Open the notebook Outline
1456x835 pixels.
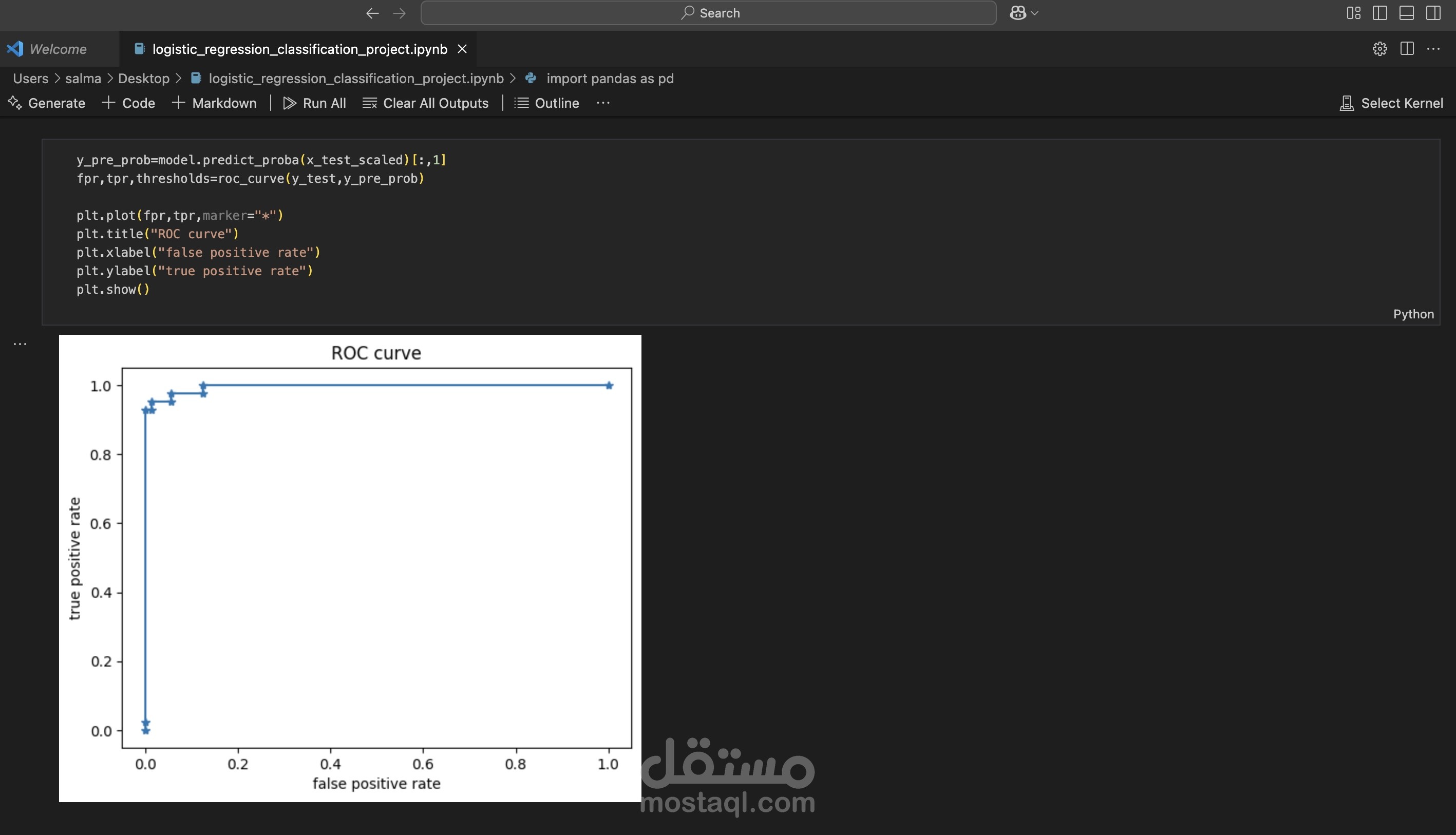click(546, 103)
